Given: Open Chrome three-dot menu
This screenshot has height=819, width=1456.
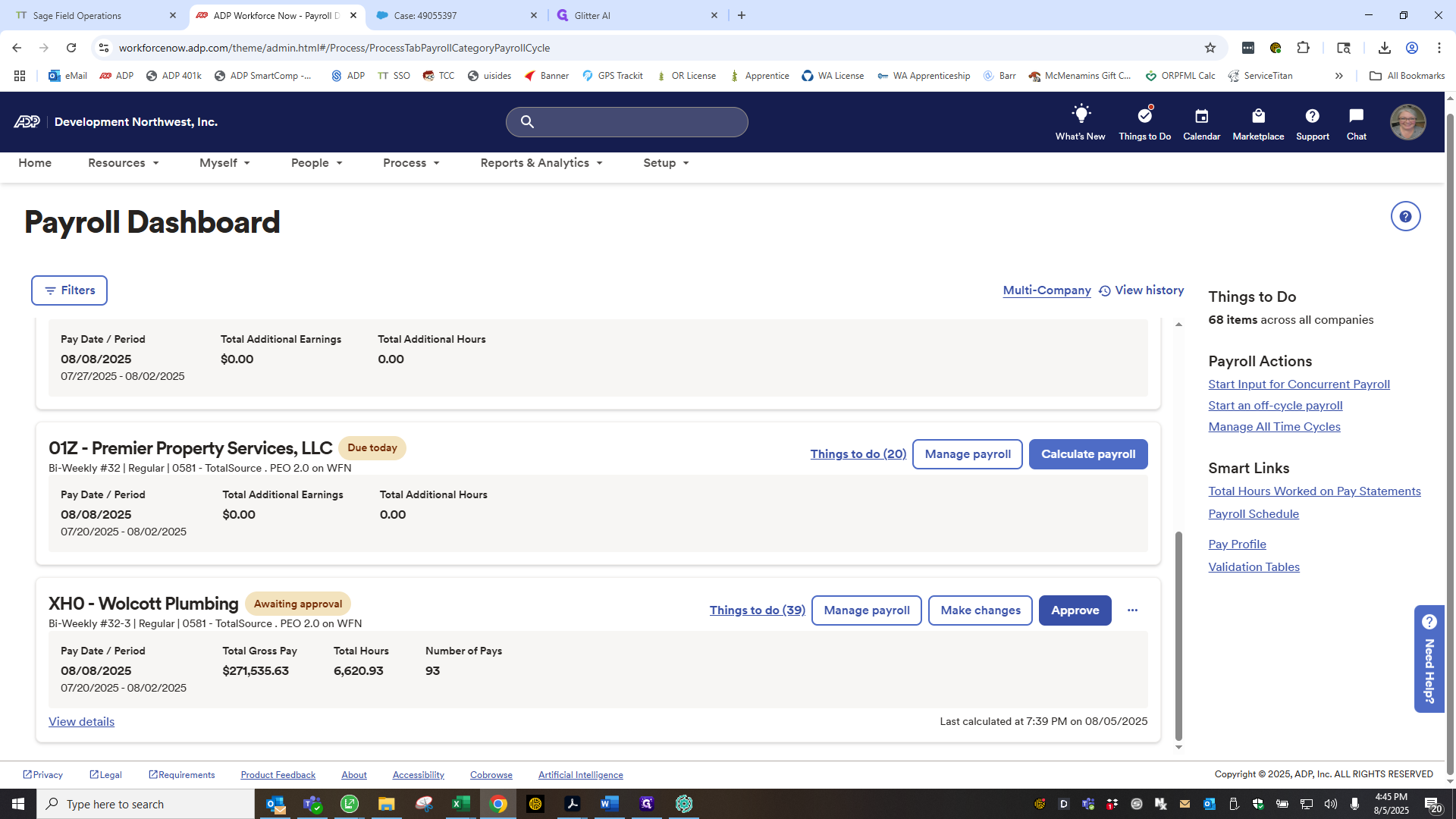Looking at the screenshot, I should click(1439, 48).
